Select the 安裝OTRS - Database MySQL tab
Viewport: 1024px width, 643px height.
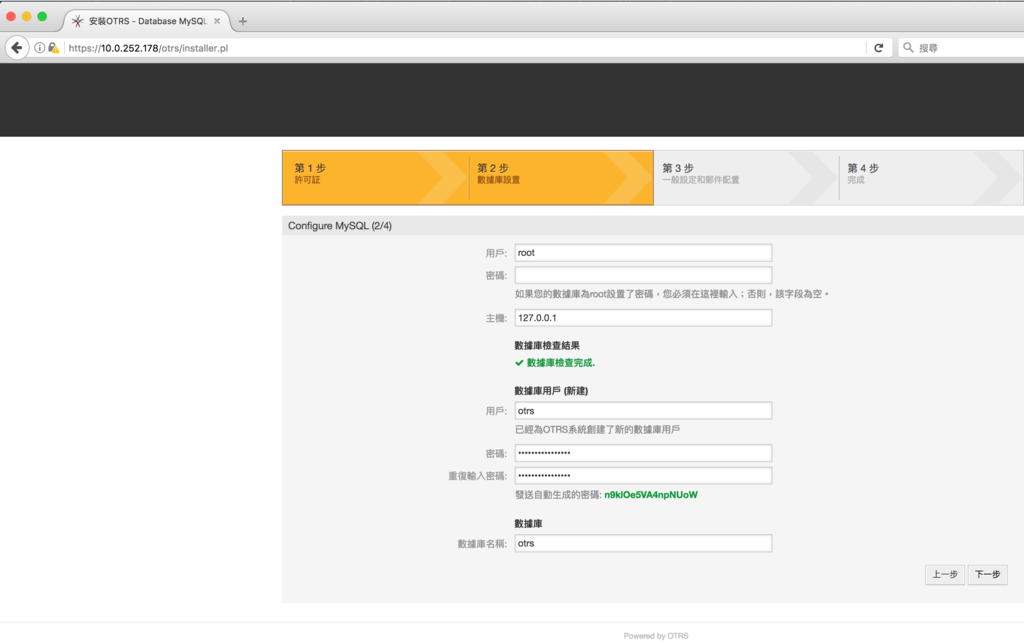(147, 21)
